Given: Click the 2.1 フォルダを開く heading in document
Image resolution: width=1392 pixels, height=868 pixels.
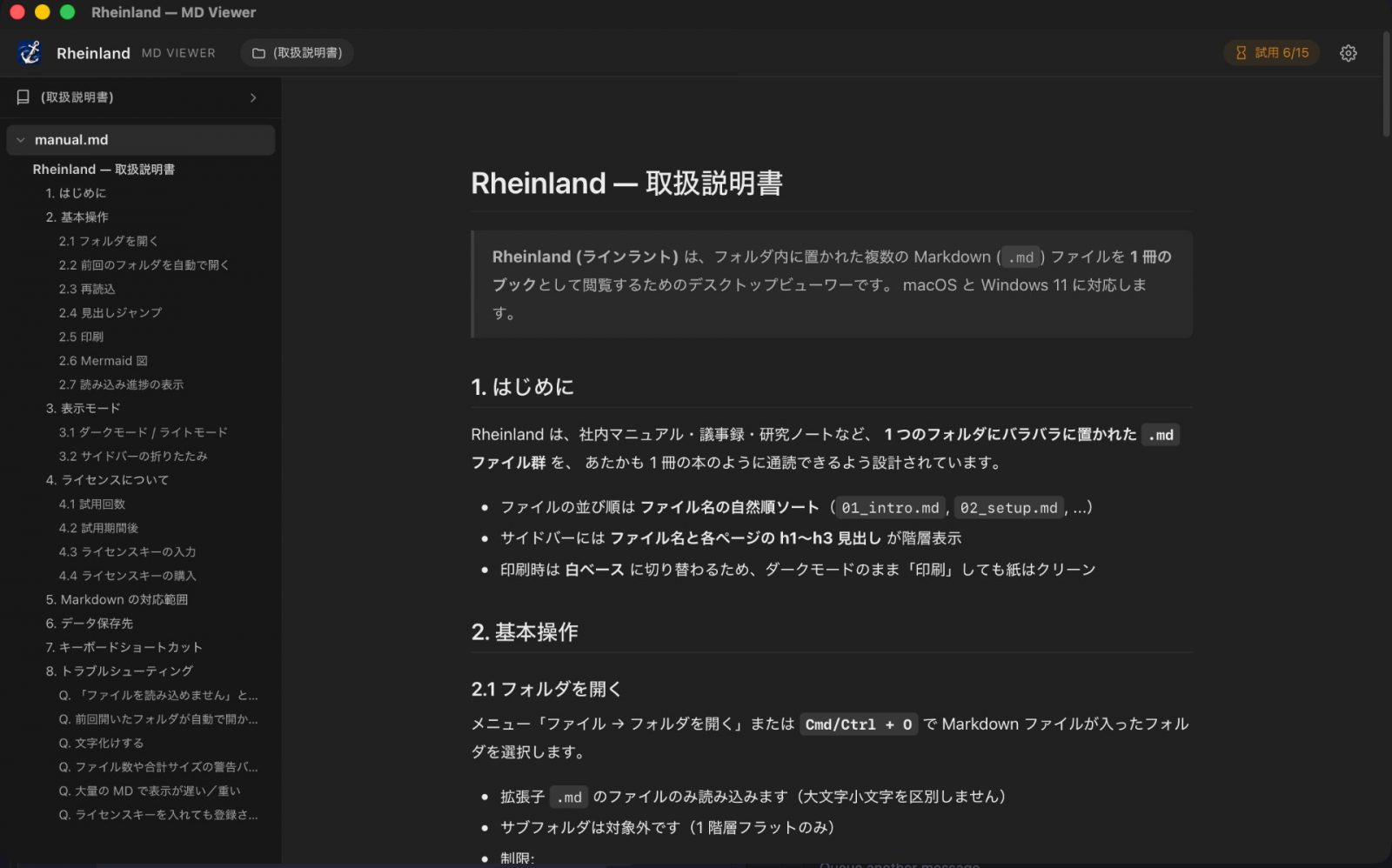Looking at the screenshot, I should (546, 690).
